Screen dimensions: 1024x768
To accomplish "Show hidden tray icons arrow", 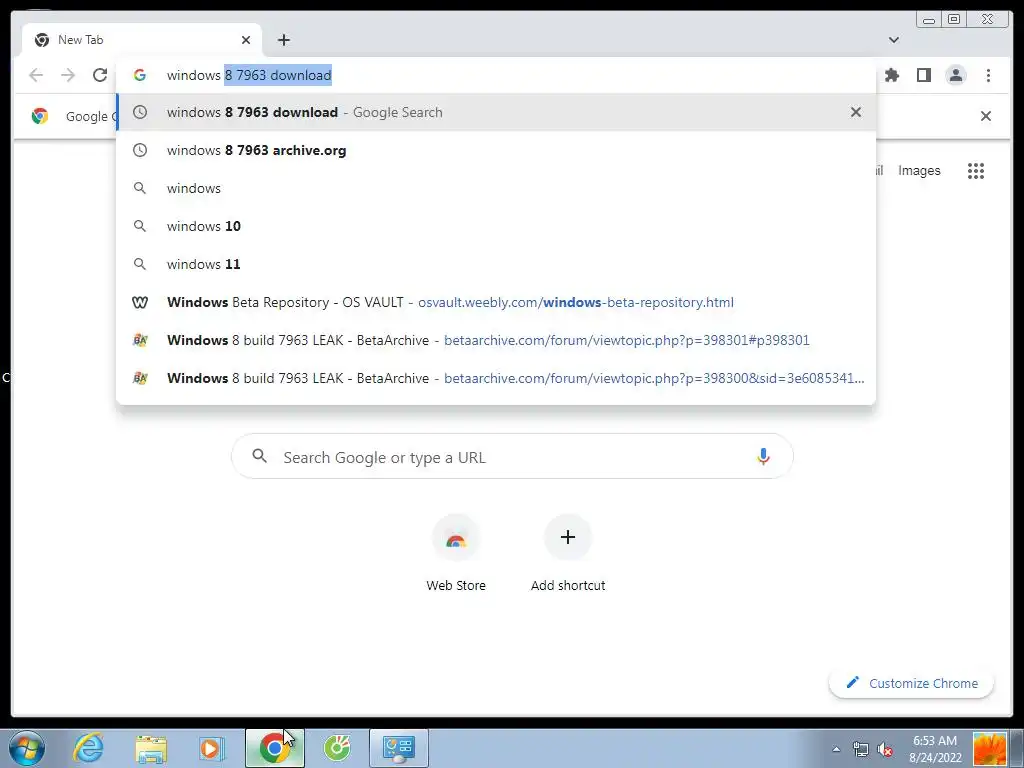I will (836, 749).
